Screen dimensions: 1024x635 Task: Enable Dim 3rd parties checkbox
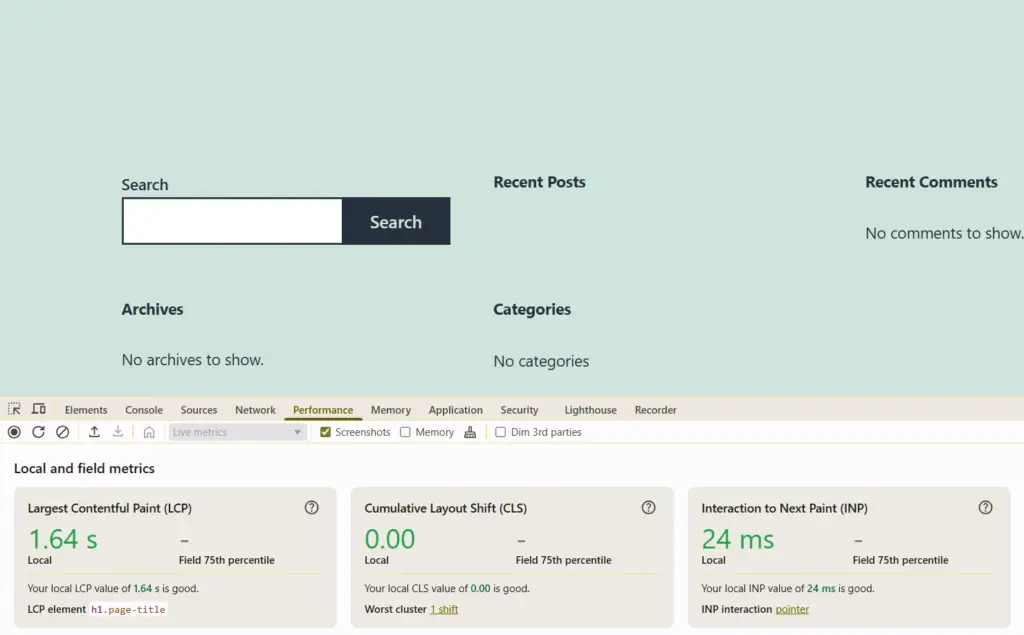click(500, 432)
